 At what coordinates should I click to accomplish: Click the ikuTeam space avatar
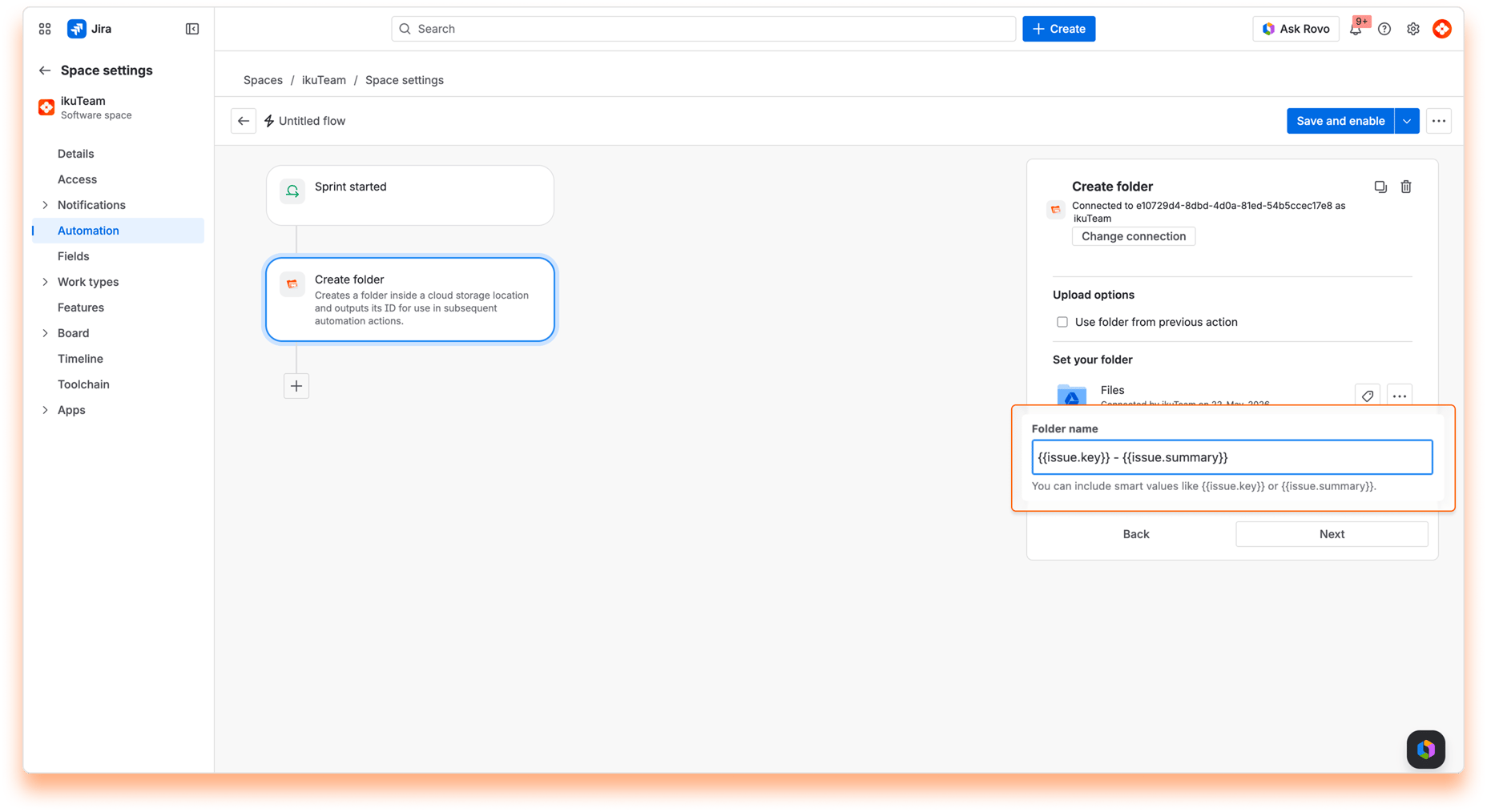[x=46, y=107]
